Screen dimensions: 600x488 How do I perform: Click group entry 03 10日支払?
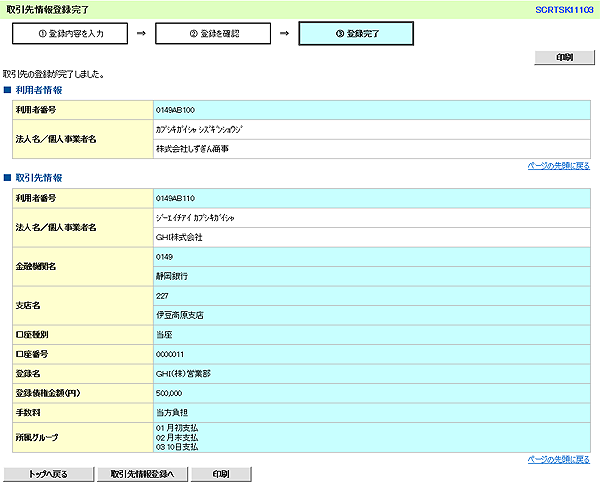point(177,447)
